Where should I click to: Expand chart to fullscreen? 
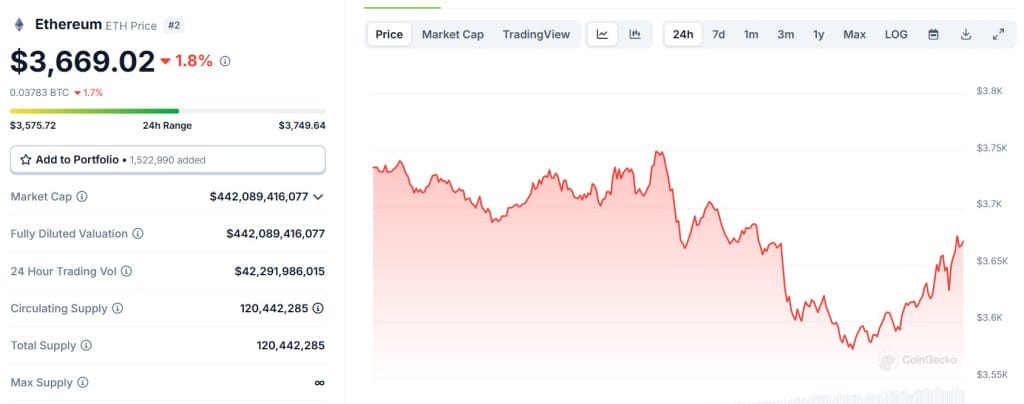(x=998, y=35)
